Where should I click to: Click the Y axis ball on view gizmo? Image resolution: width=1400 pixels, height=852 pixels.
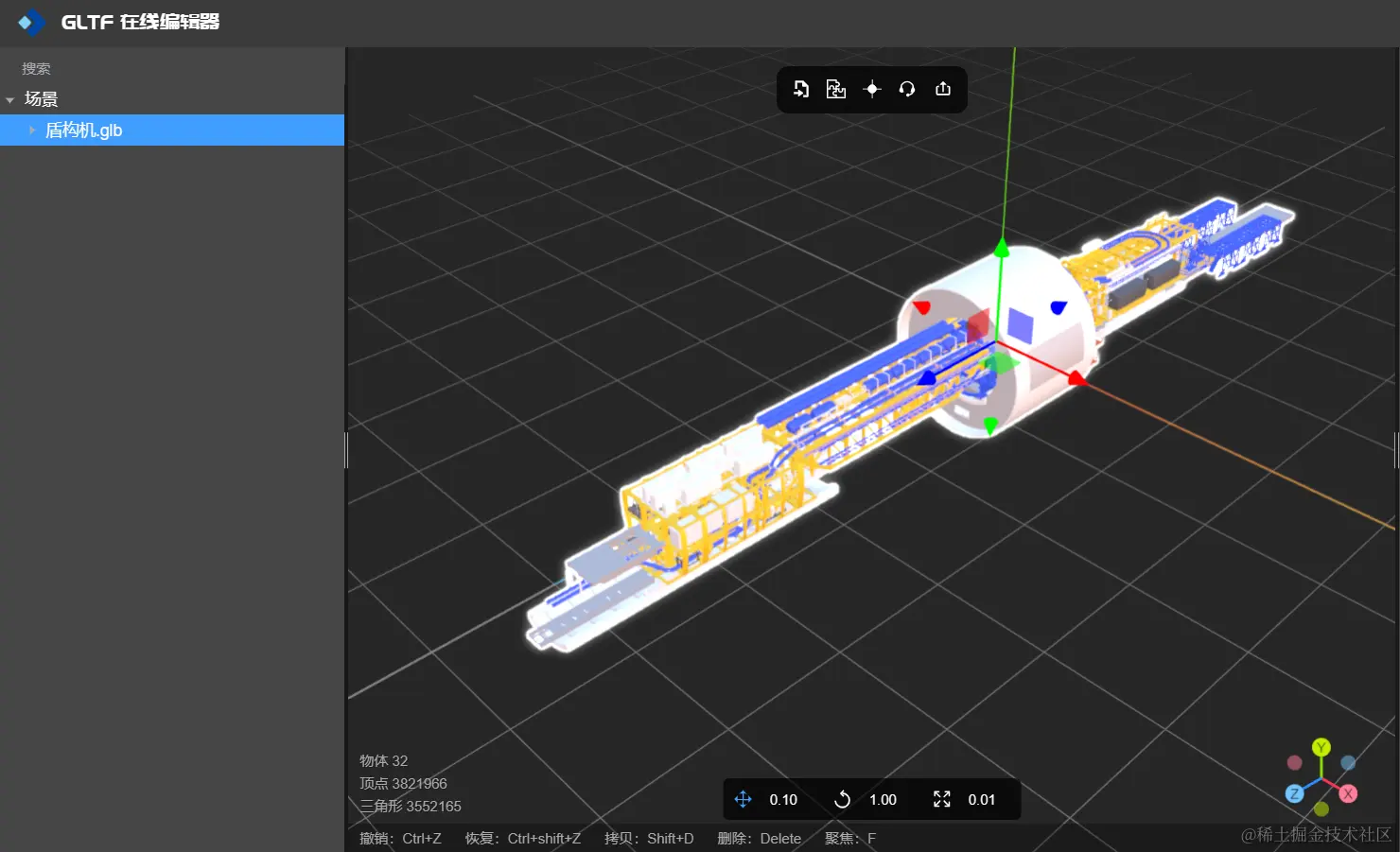[x=1321, y=747]
